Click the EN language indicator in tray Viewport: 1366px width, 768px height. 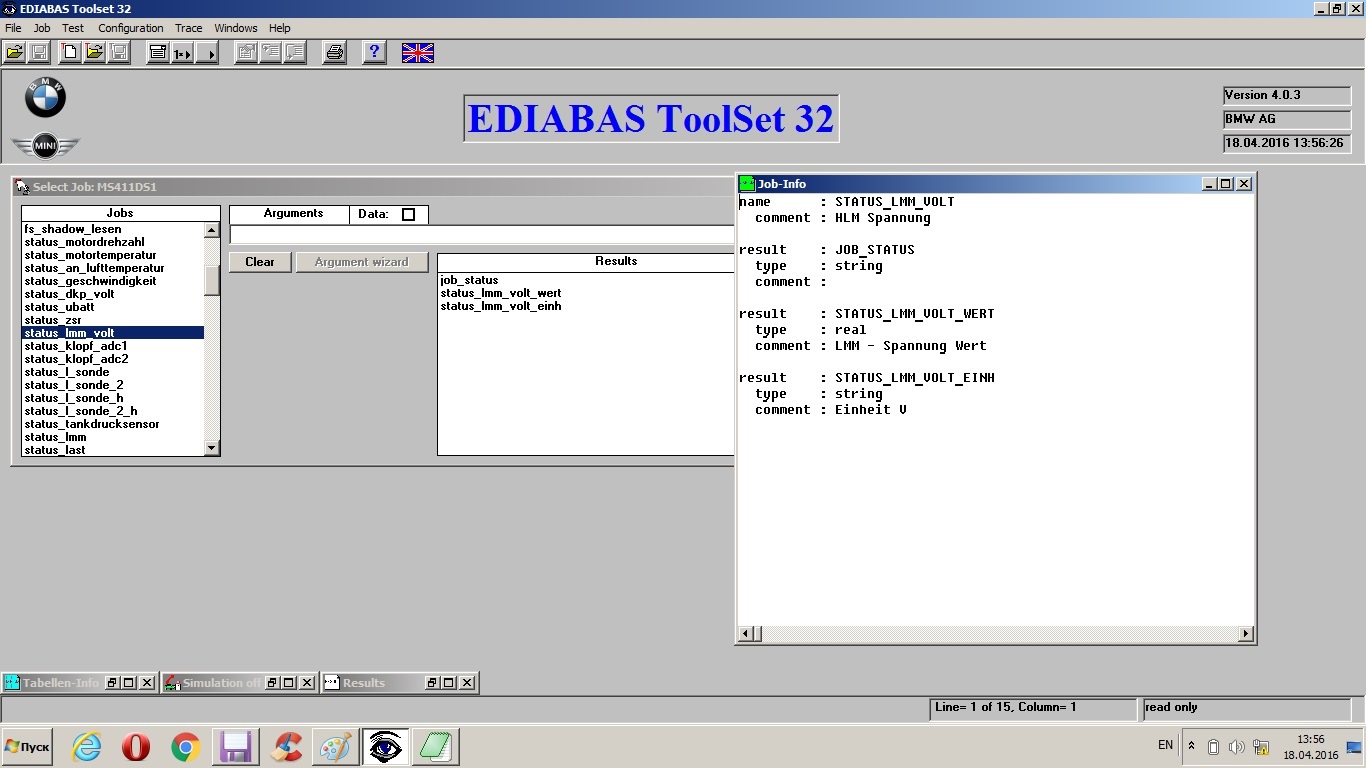tap(1165, 745)
